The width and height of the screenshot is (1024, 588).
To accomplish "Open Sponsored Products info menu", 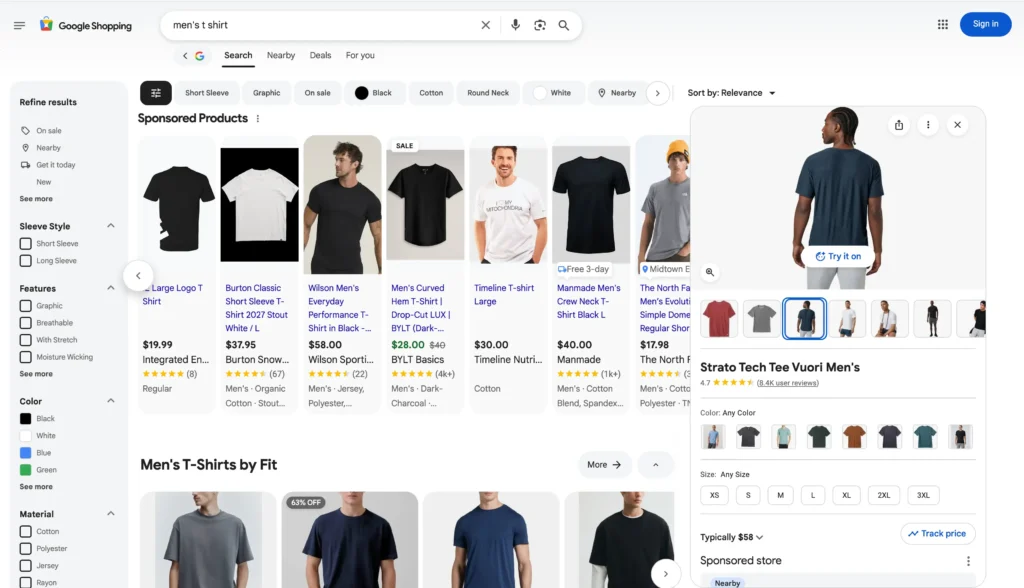I will (x=258, y=119).
